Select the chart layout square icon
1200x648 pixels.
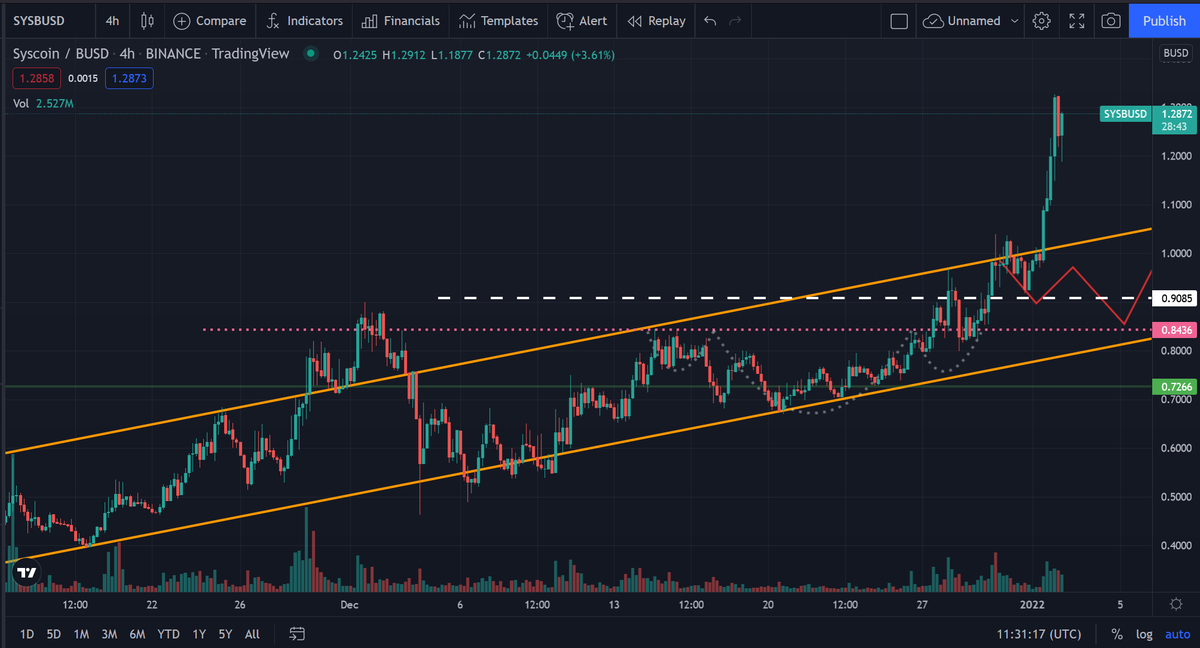click(899, 20)
